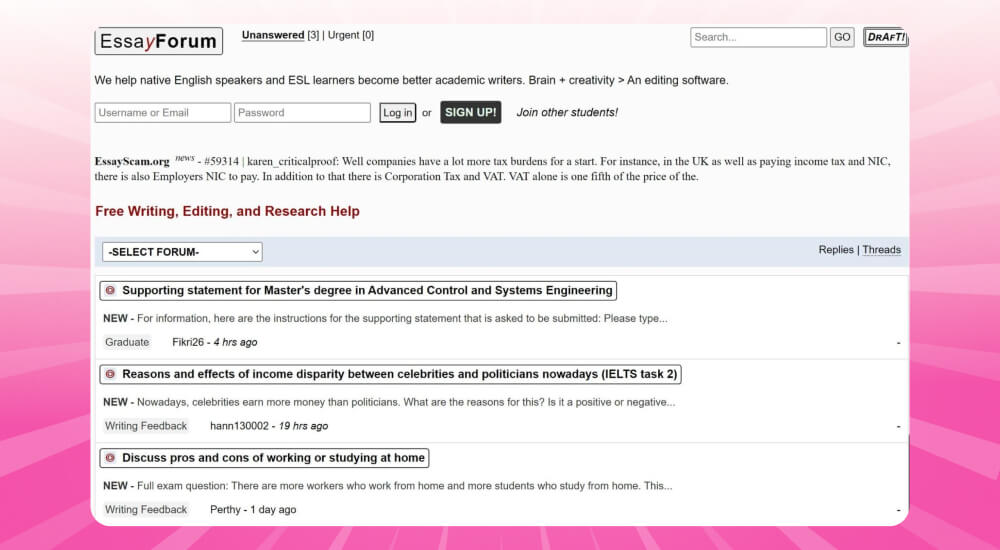Select Writing Feedback tag under hann130002's post

click(146, 426)
